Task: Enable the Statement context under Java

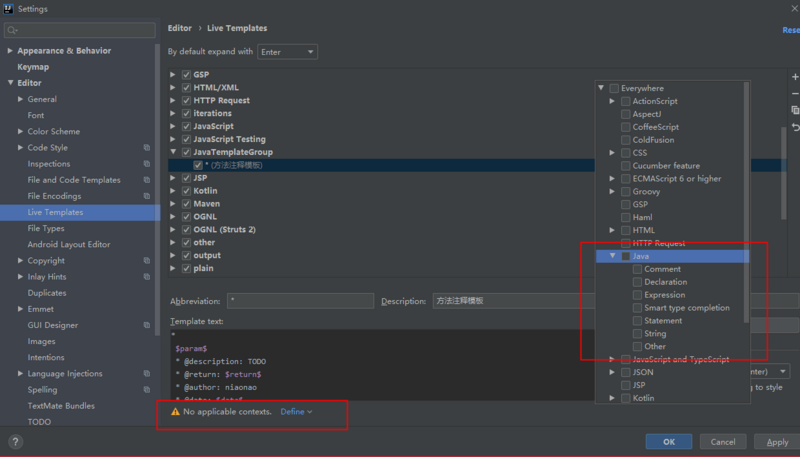Action: coord(637,320)
